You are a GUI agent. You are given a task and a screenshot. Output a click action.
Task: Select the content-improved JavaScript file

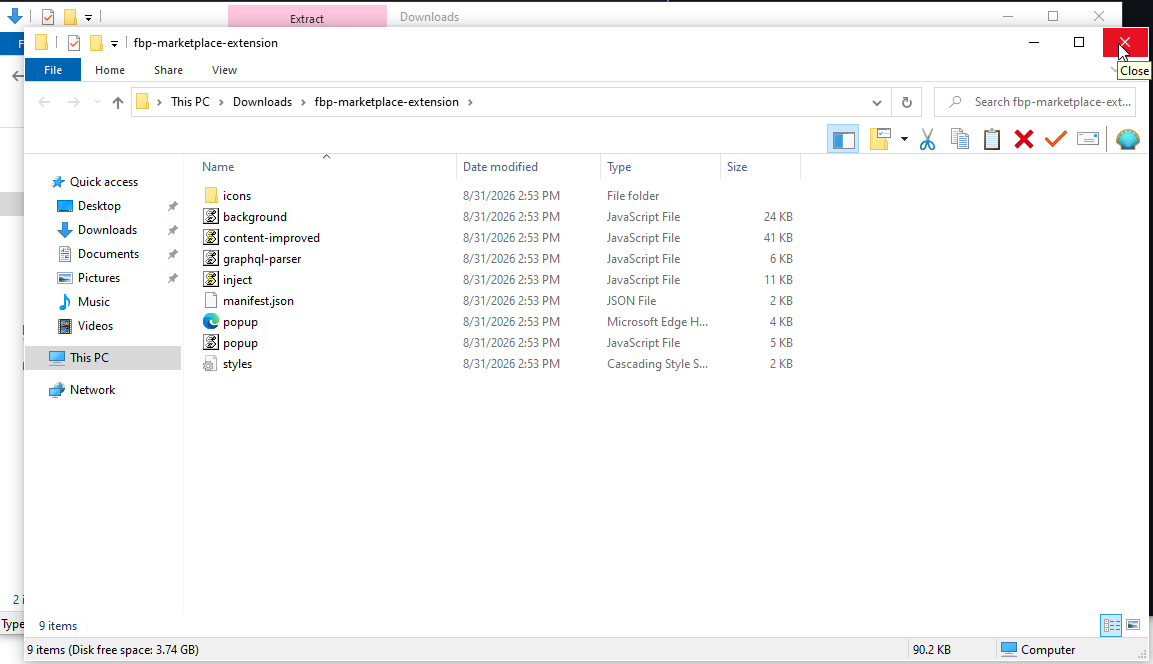click(x=271, y=238)
